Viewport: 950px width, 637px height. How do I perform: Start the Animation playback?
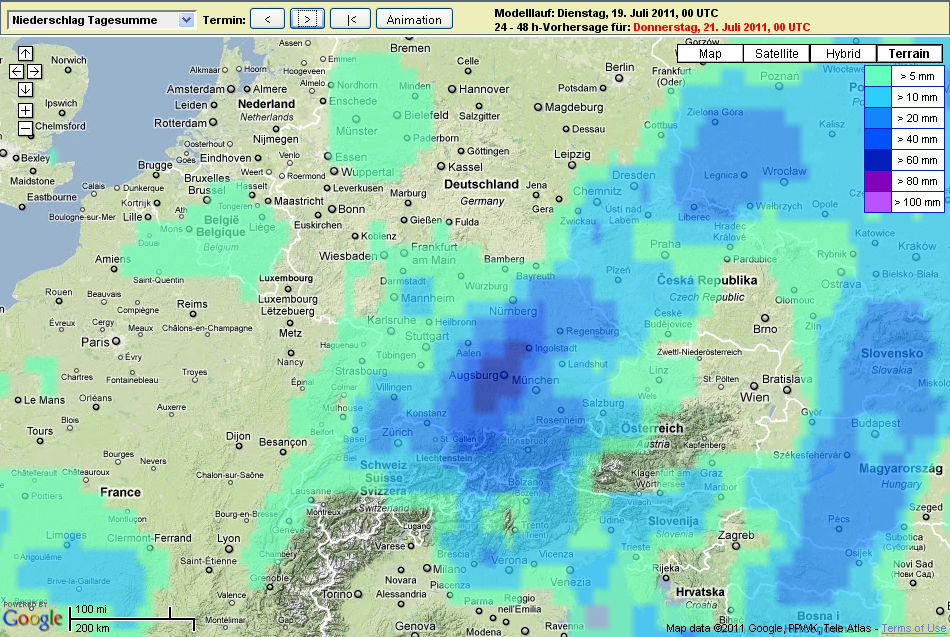click(414, 19)
